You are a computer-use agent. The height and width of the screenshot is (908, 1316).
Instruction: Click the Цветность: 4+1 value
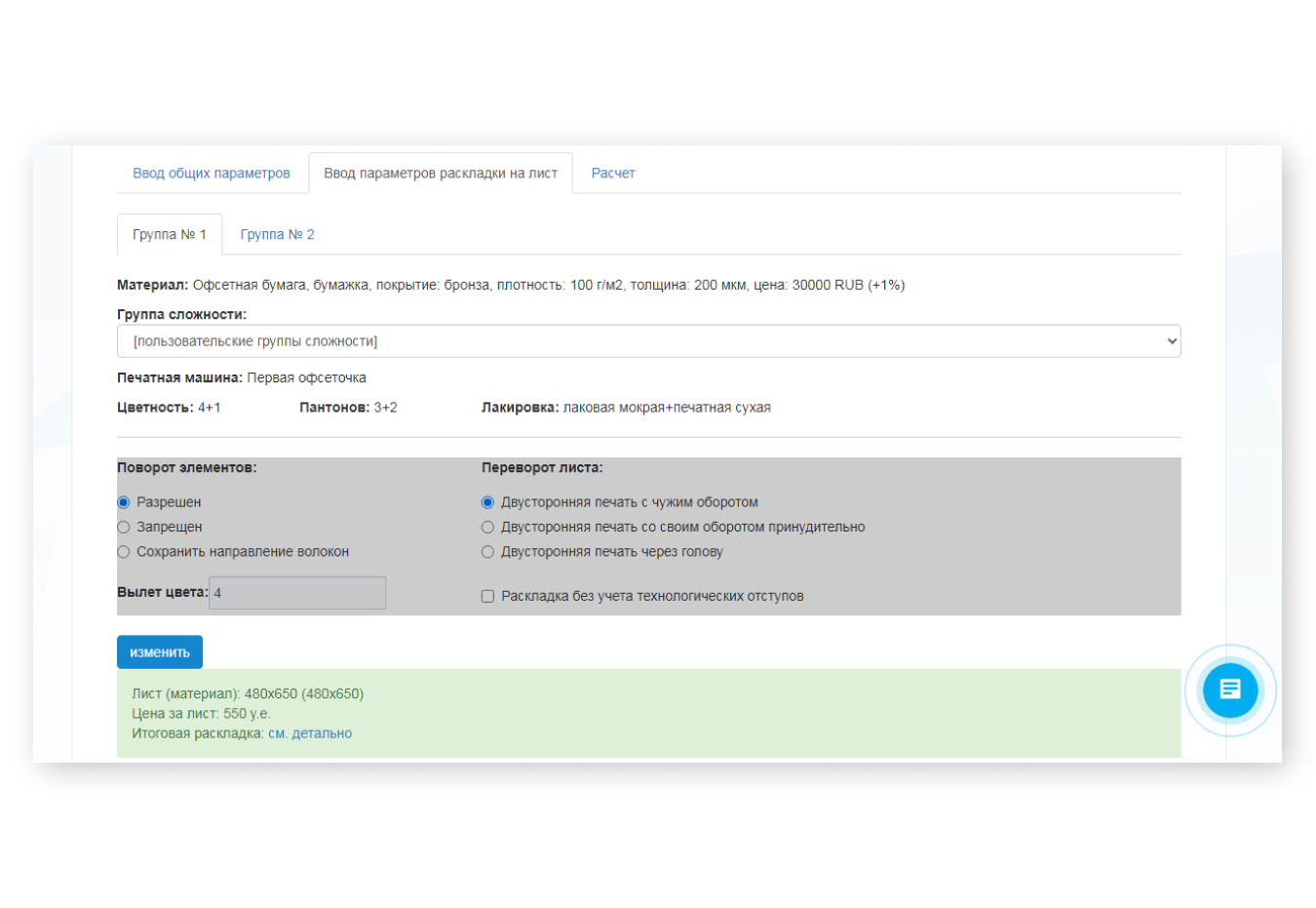pyautogui.click(x=169, y=408)
